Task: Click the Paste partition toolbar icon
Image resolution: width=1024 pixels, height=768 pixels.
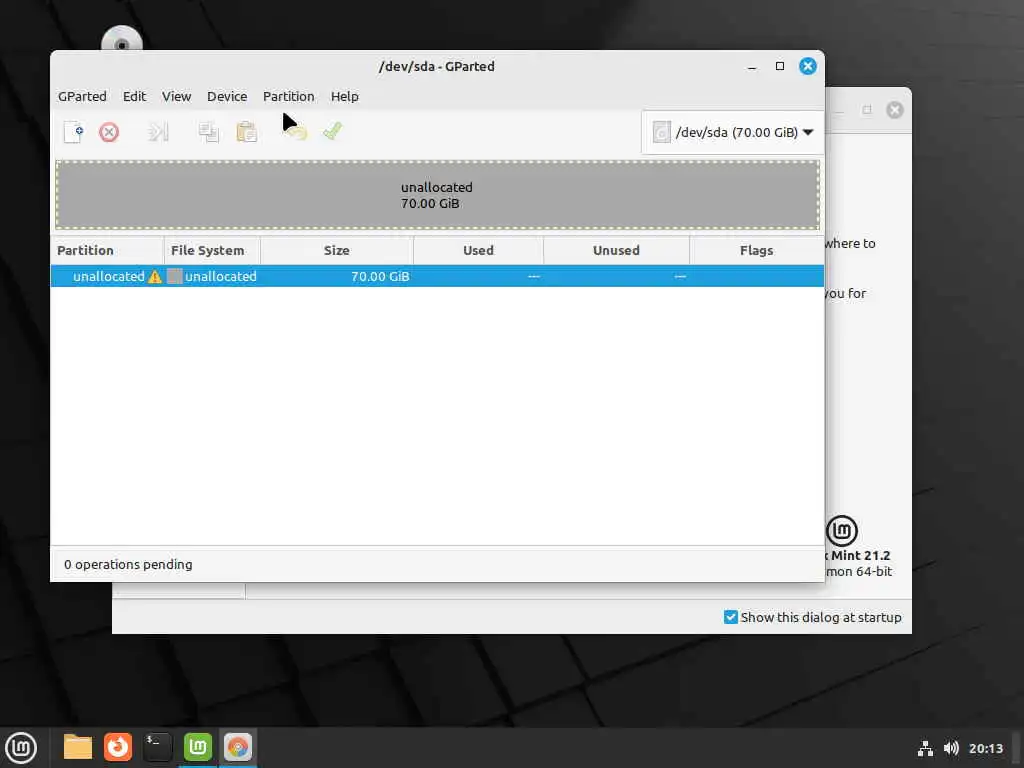Action: pyautogui.click(x=246, y=133)
